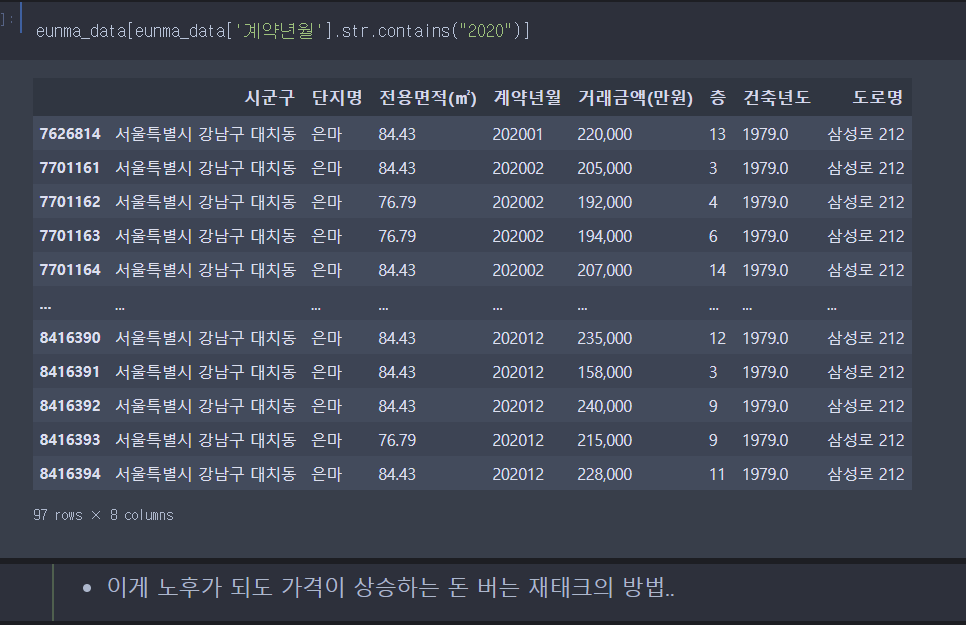Click the 전용면적(㎡) column header
Screen dimensions: 966x627
pyautogui.click(x=428, y=97)
